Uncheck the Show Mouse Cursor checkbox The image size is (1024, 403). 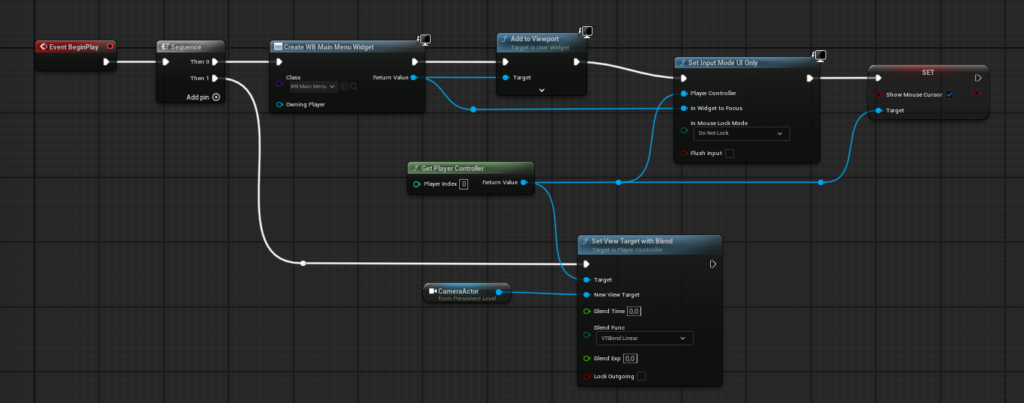[x=948, y=94]
